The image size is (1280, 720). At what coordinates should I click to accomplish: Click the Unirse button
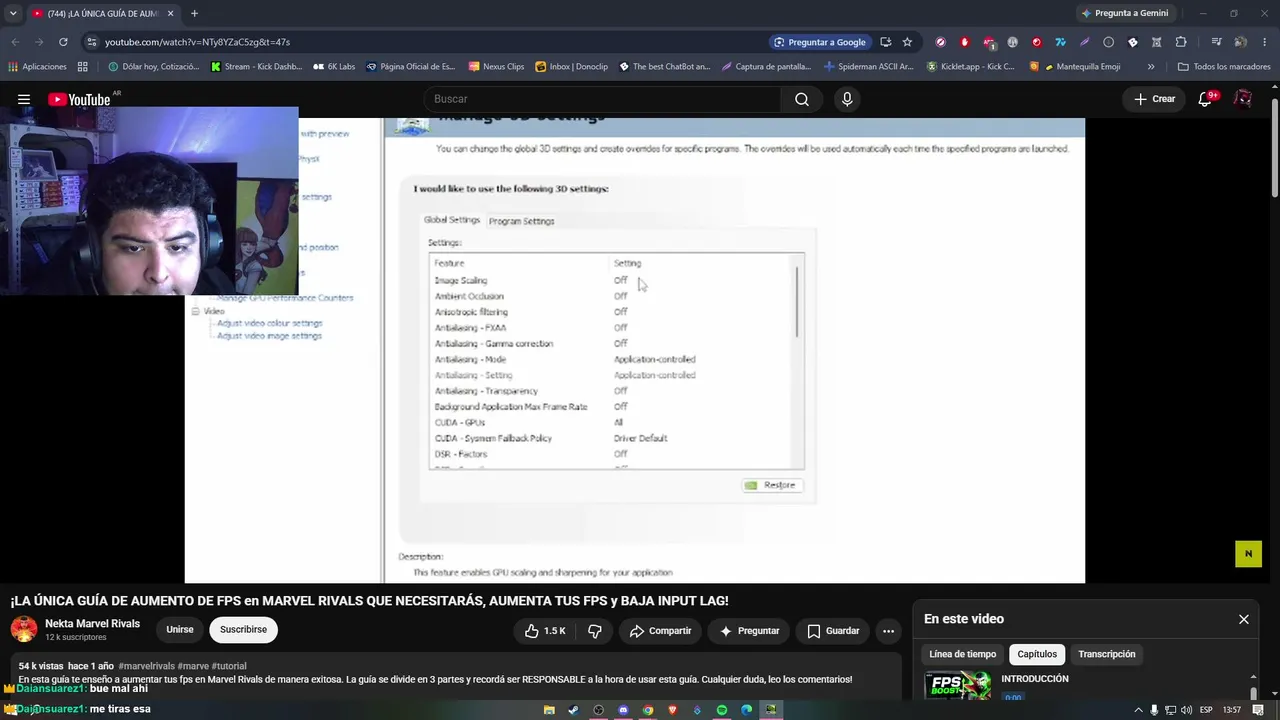click(180, 630)
